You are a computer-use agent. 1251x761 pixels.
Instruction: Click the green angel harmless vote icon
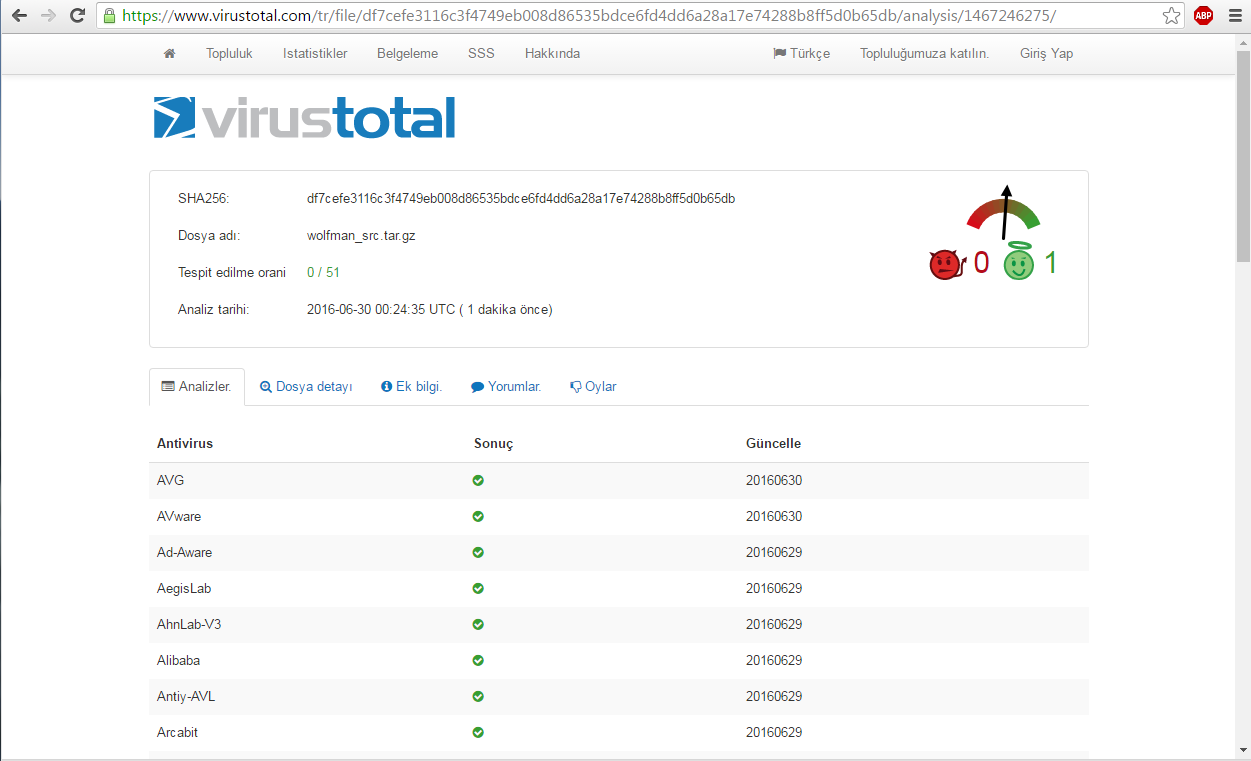[x=1019, y=262]
